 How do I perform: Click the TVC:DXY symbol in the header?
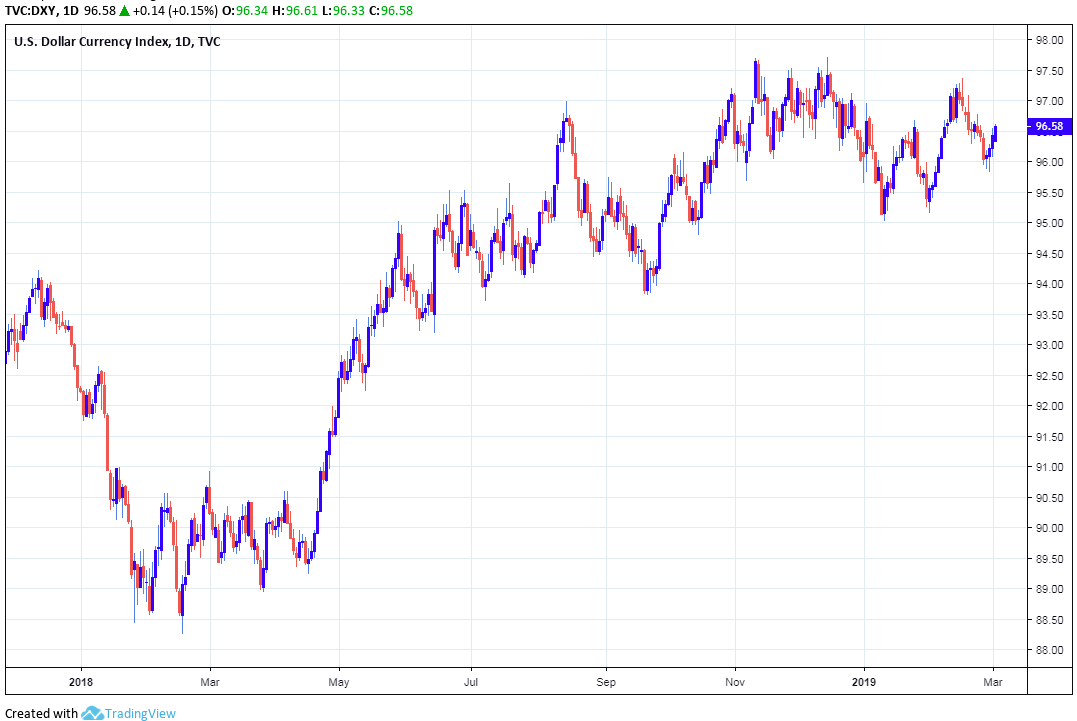[x=27, y=11]
